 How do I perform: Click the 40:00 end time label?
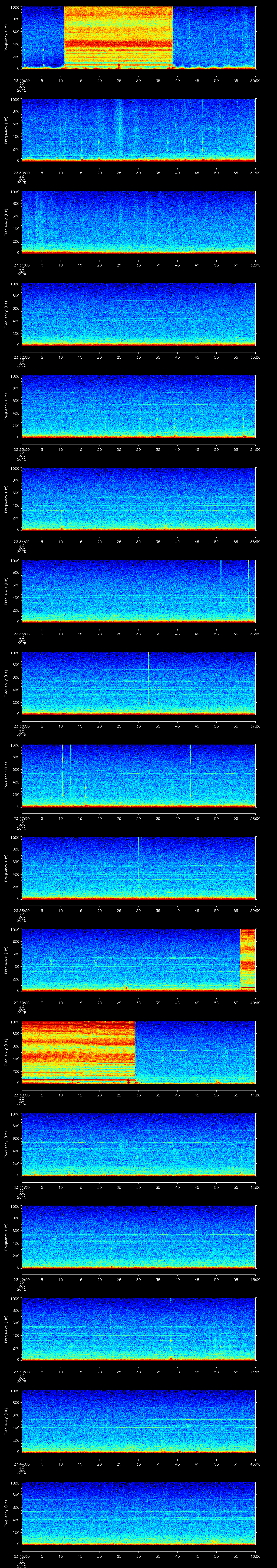[x=255, y=1003]
